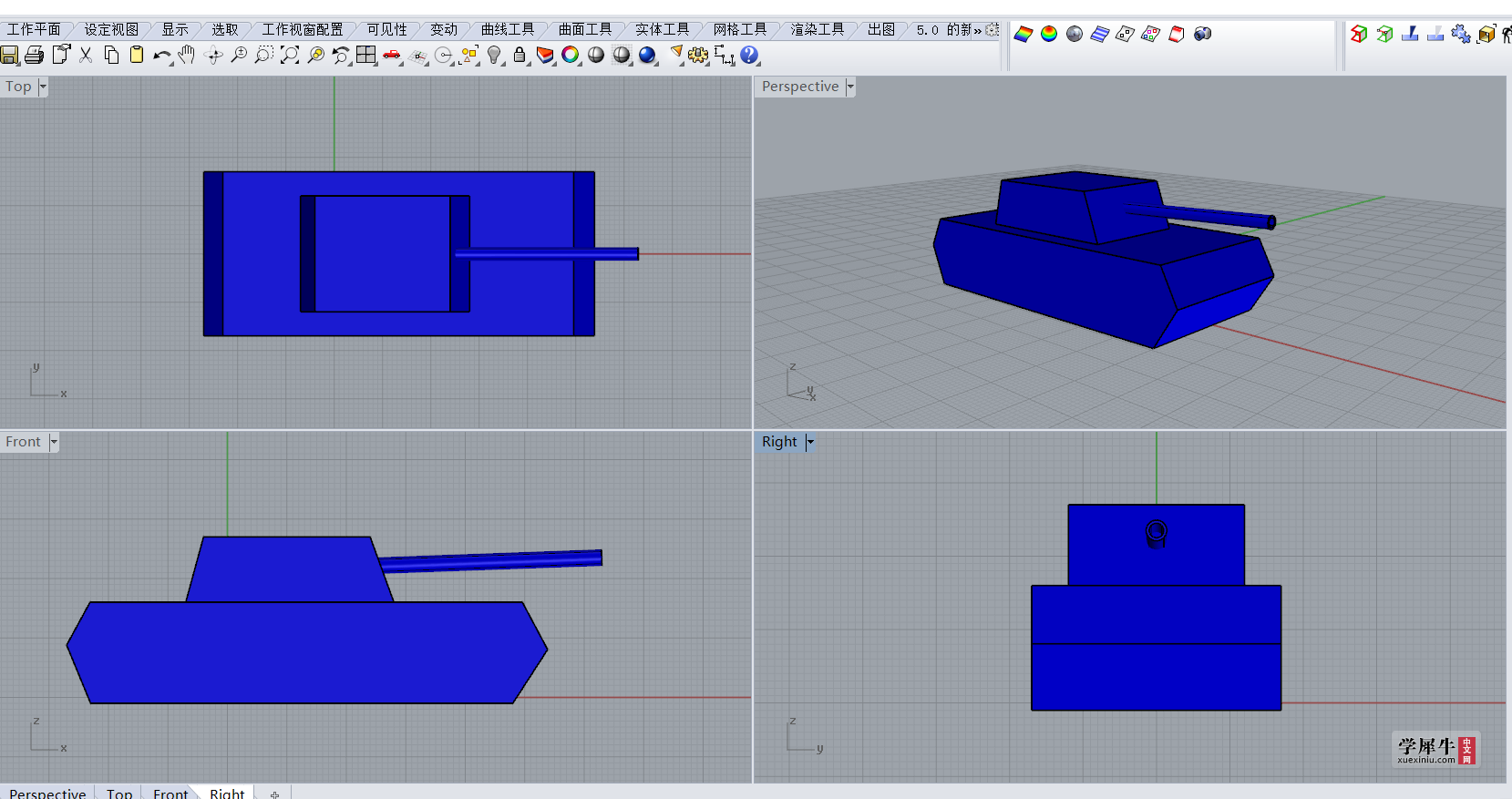Screen dimensions: 1512x799
Task: Click the Paste clipboard icon
Action: [x=137, y=56]
